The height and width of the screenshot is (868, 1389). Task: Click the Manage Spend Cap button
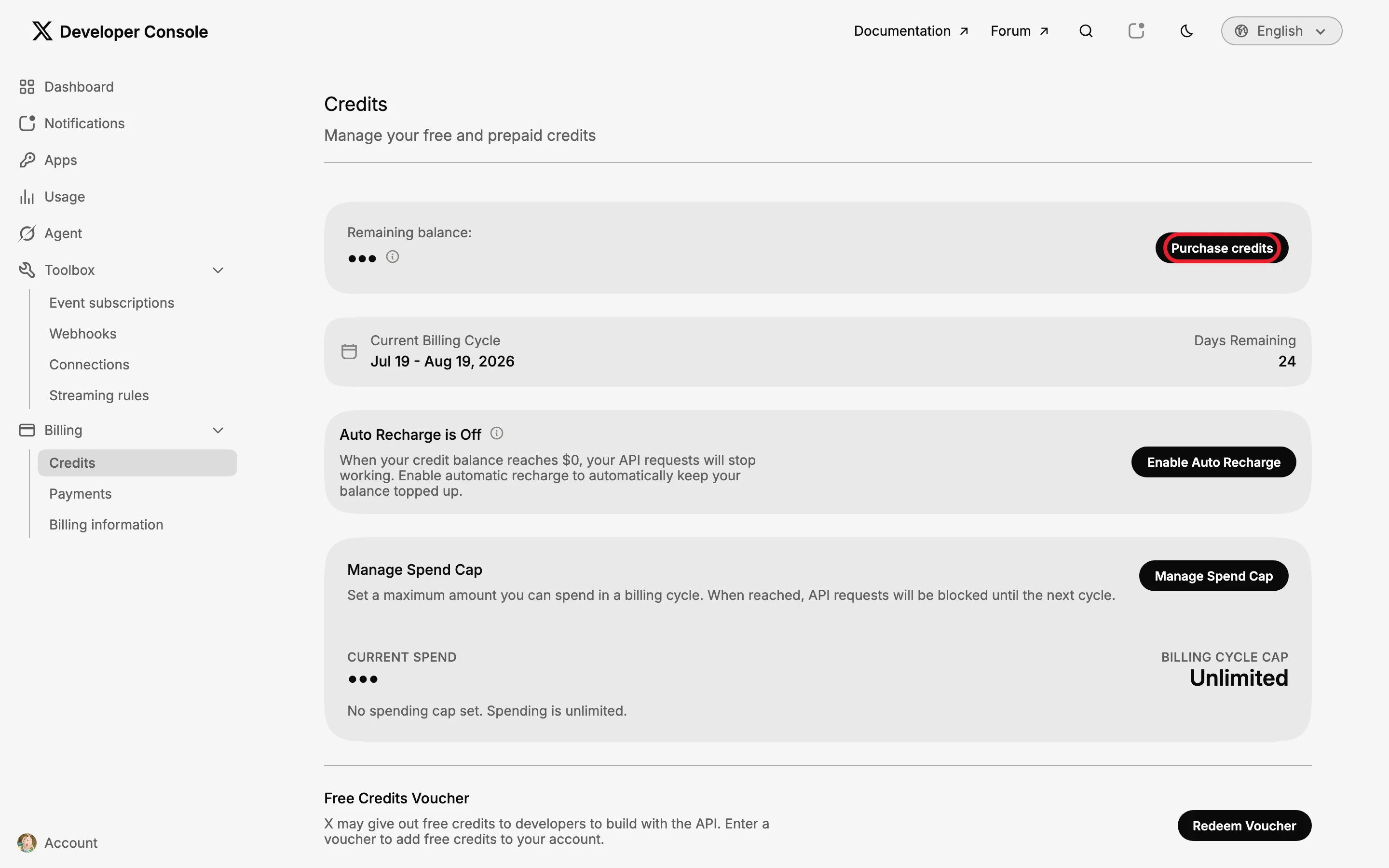tap(1213, 576)
